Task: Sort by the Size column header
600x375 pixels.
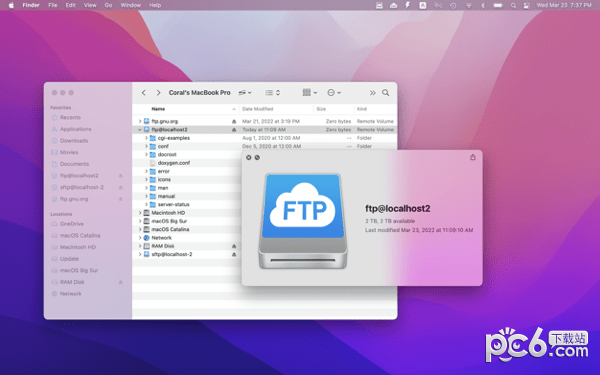Action: point(321,109)
